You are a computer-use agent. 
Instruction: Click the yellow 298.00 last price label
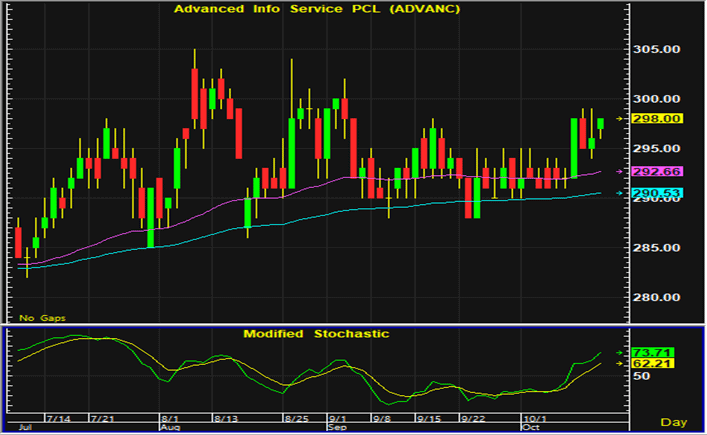[666, 118]
